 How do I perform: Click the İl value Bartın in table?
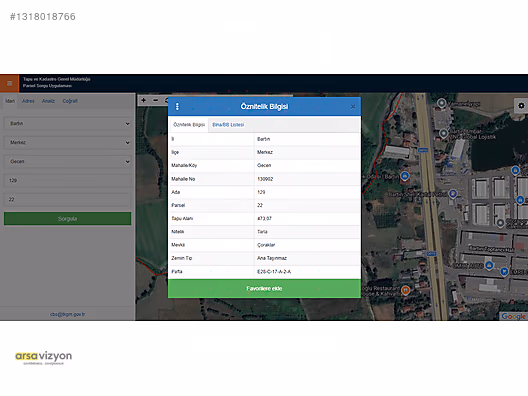pyautogui.click(x=263, y=139)
